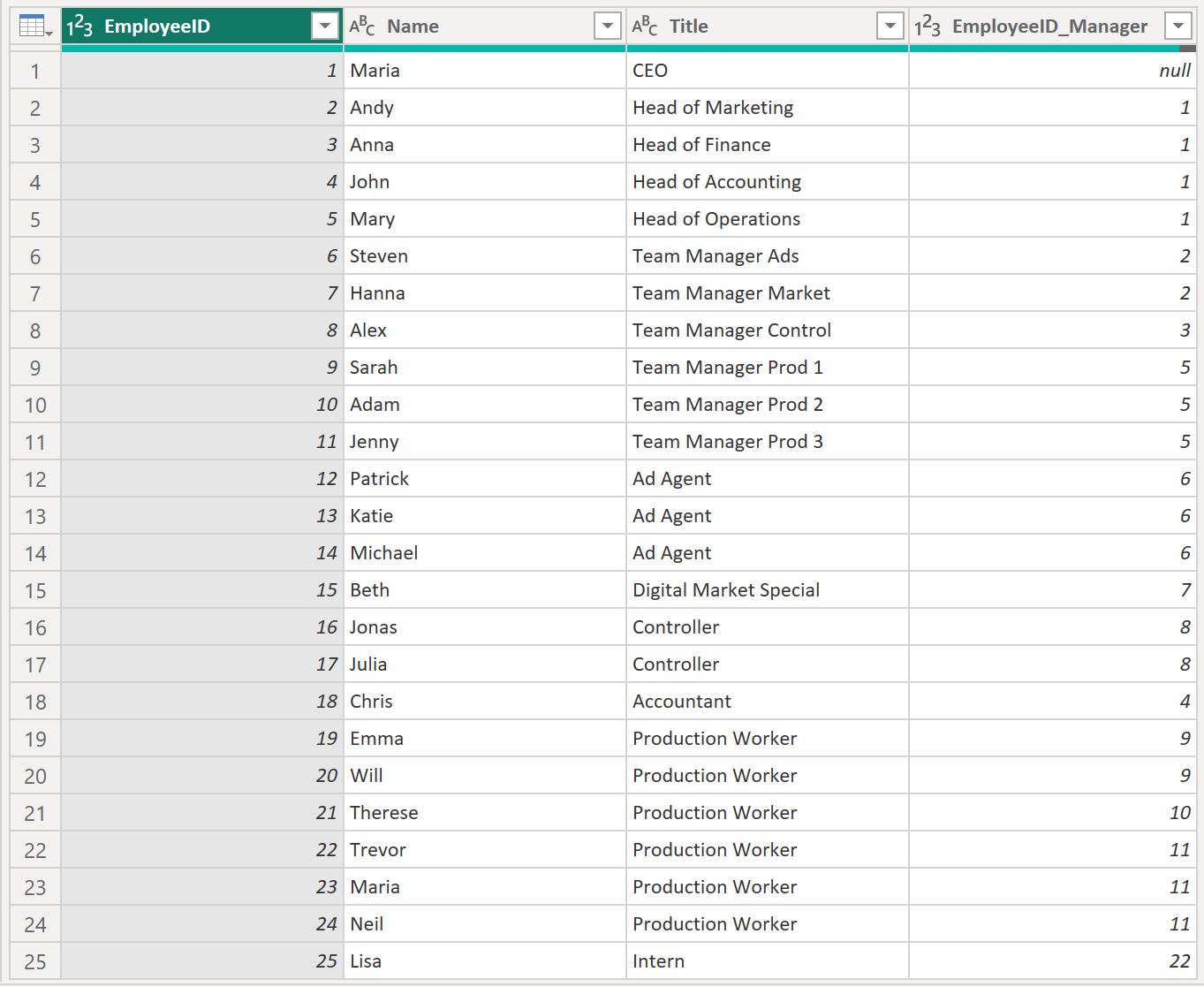Open the filter dropdown on Name column
This screenshot has width=1204, height=987.
607,26
